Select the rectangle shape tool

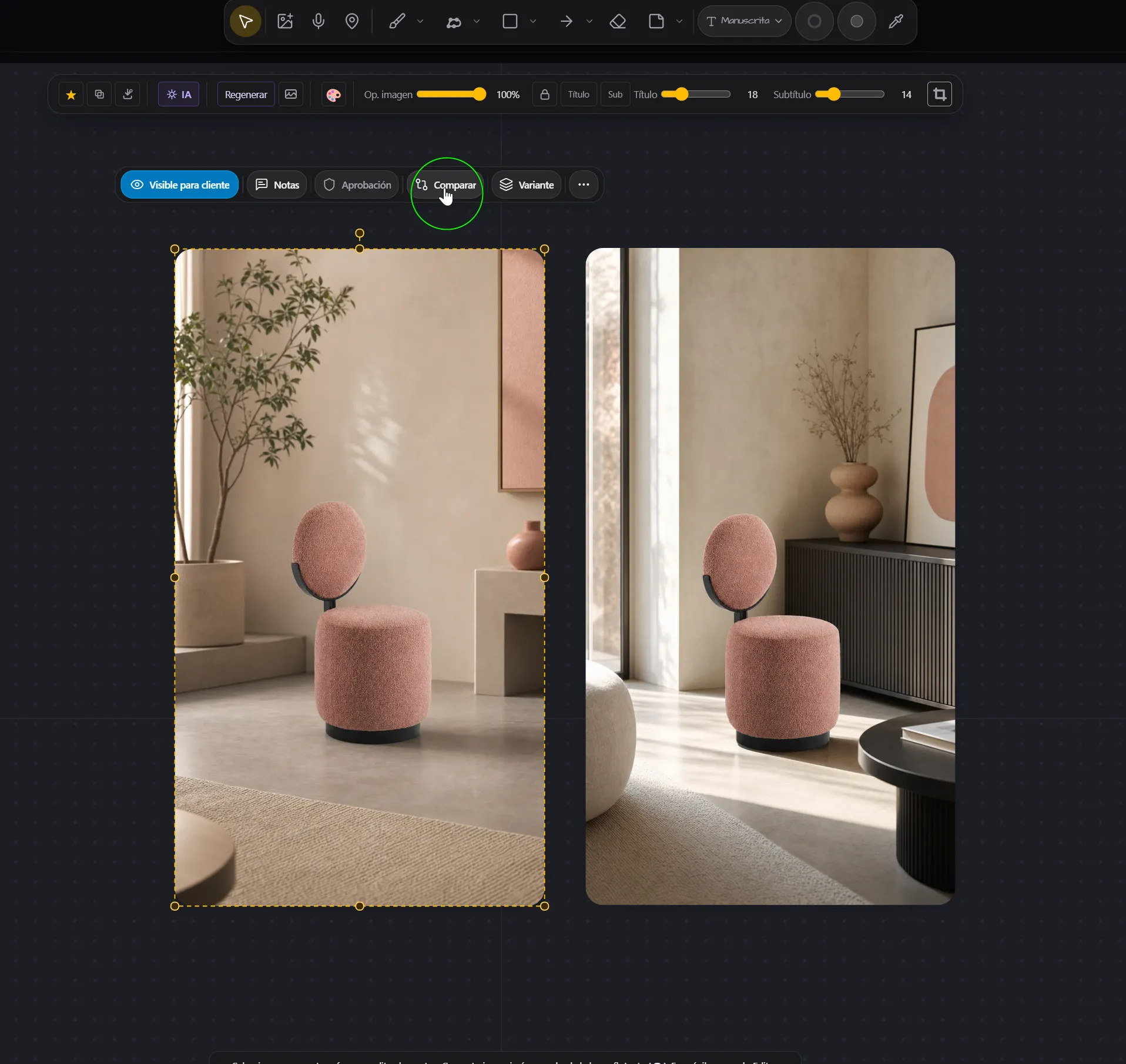[x=510, y=22]
